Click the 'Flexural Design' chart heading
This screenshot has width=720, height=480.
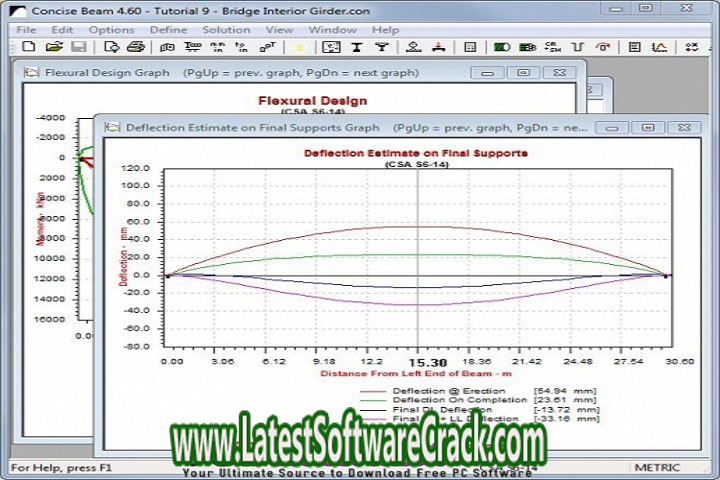tap(313, 101)
